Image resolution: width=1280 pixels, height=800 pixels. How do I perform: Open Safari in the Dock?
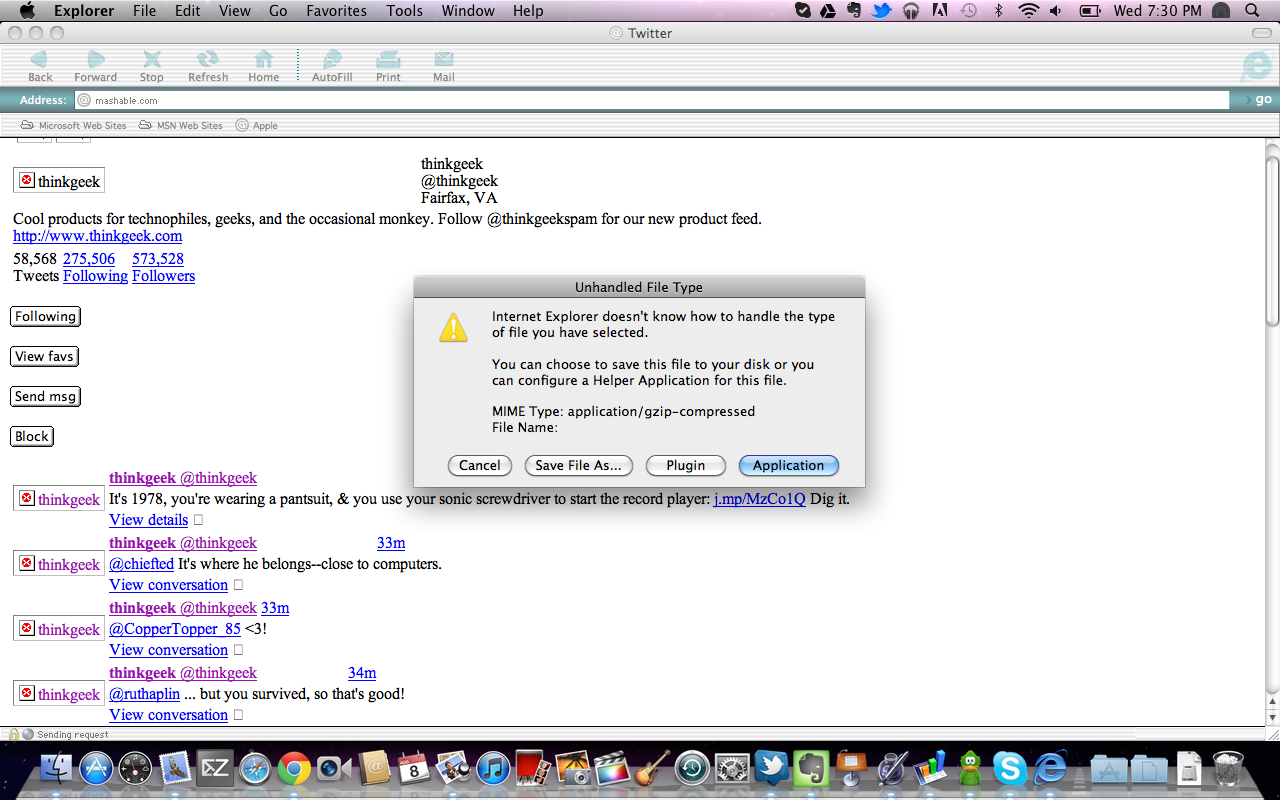[x=254, y=768]
